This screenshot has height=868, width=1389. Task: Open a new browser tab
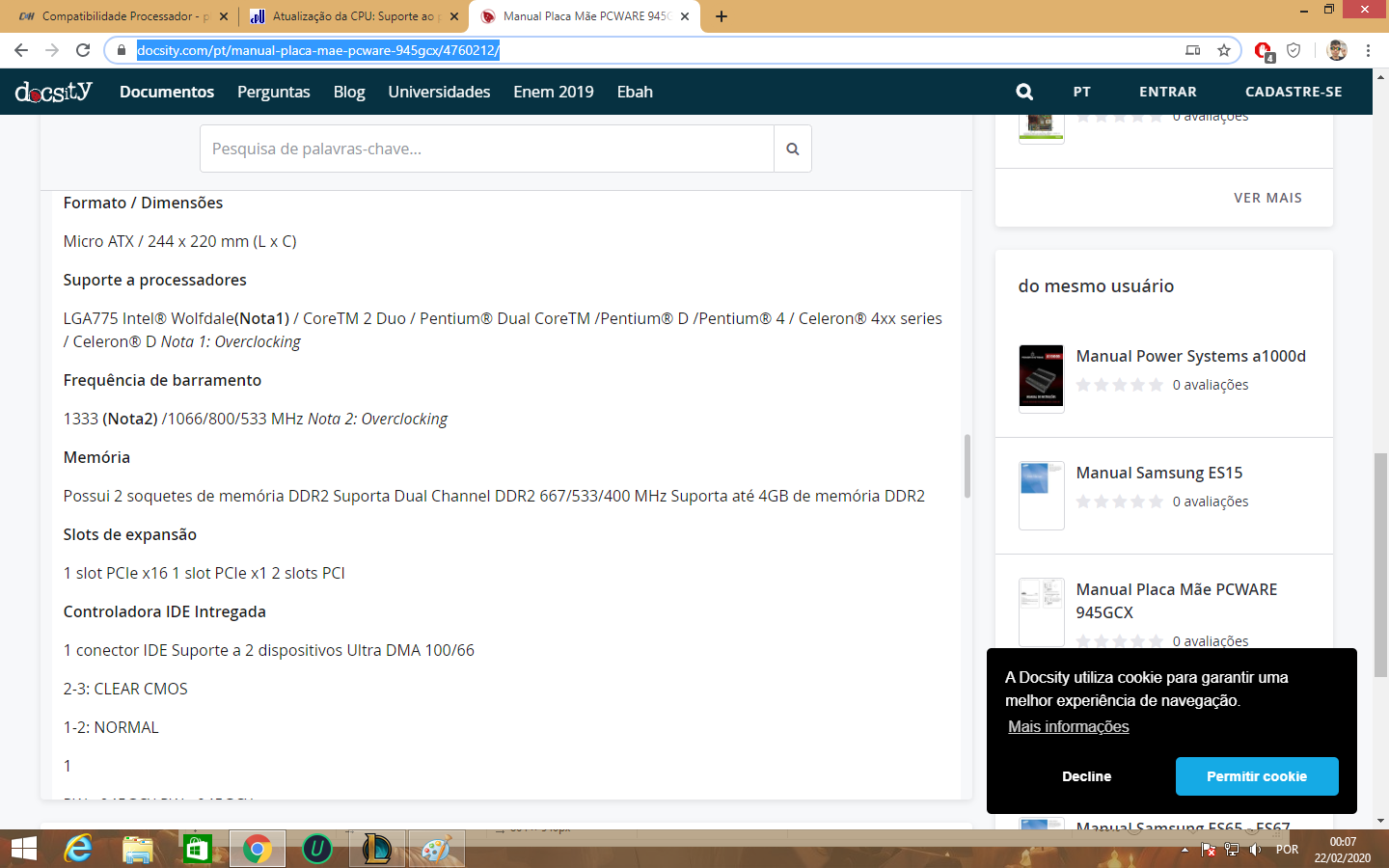(x=722, y=16)
